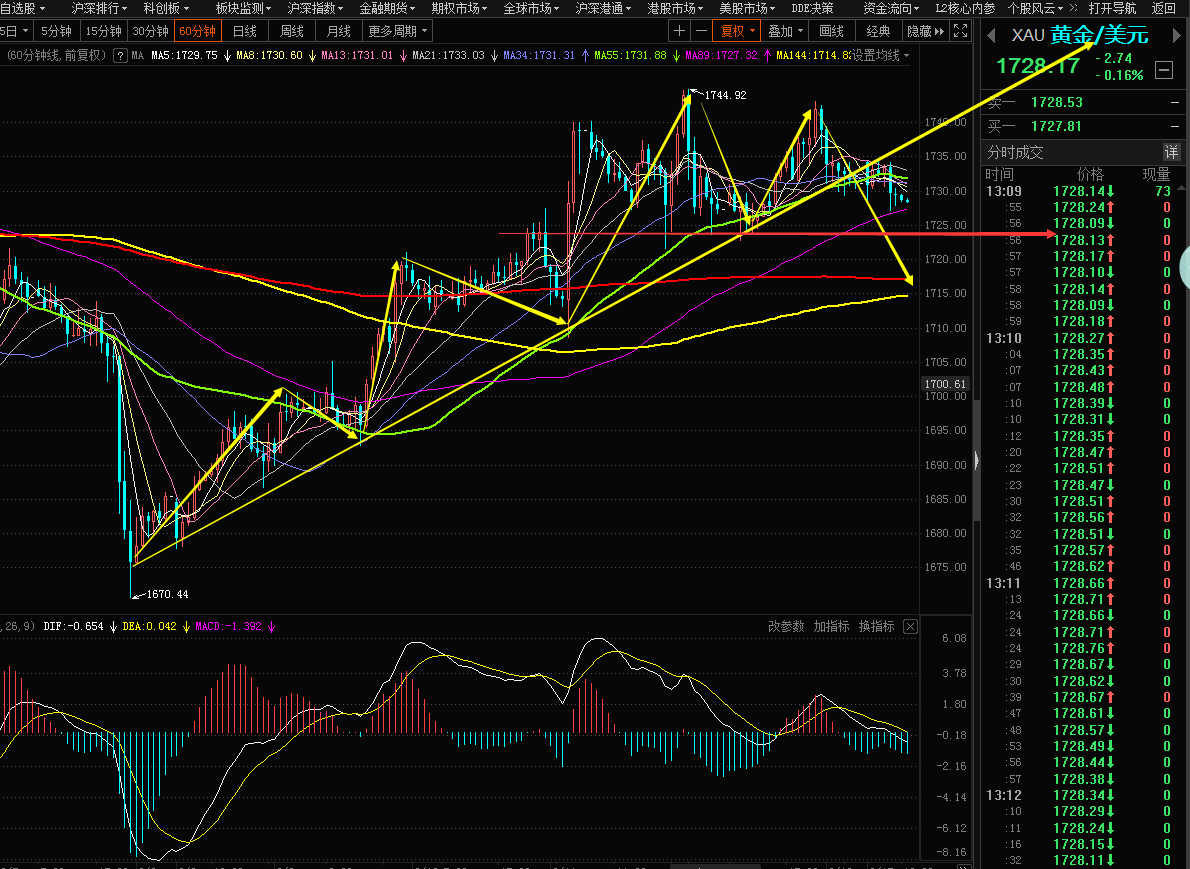Click 改参数 to edit indicator parameters
This screenshot has width=1190, height=869.
tap(785, 626)
